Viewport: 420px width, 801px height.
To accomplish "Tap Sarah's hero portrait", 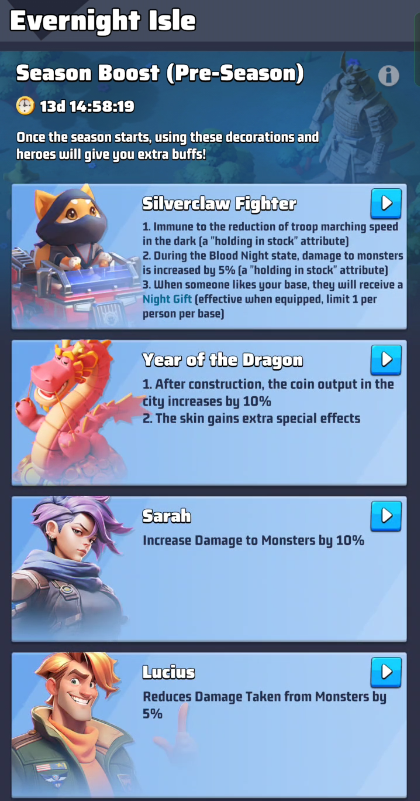I will pos(72,569).
